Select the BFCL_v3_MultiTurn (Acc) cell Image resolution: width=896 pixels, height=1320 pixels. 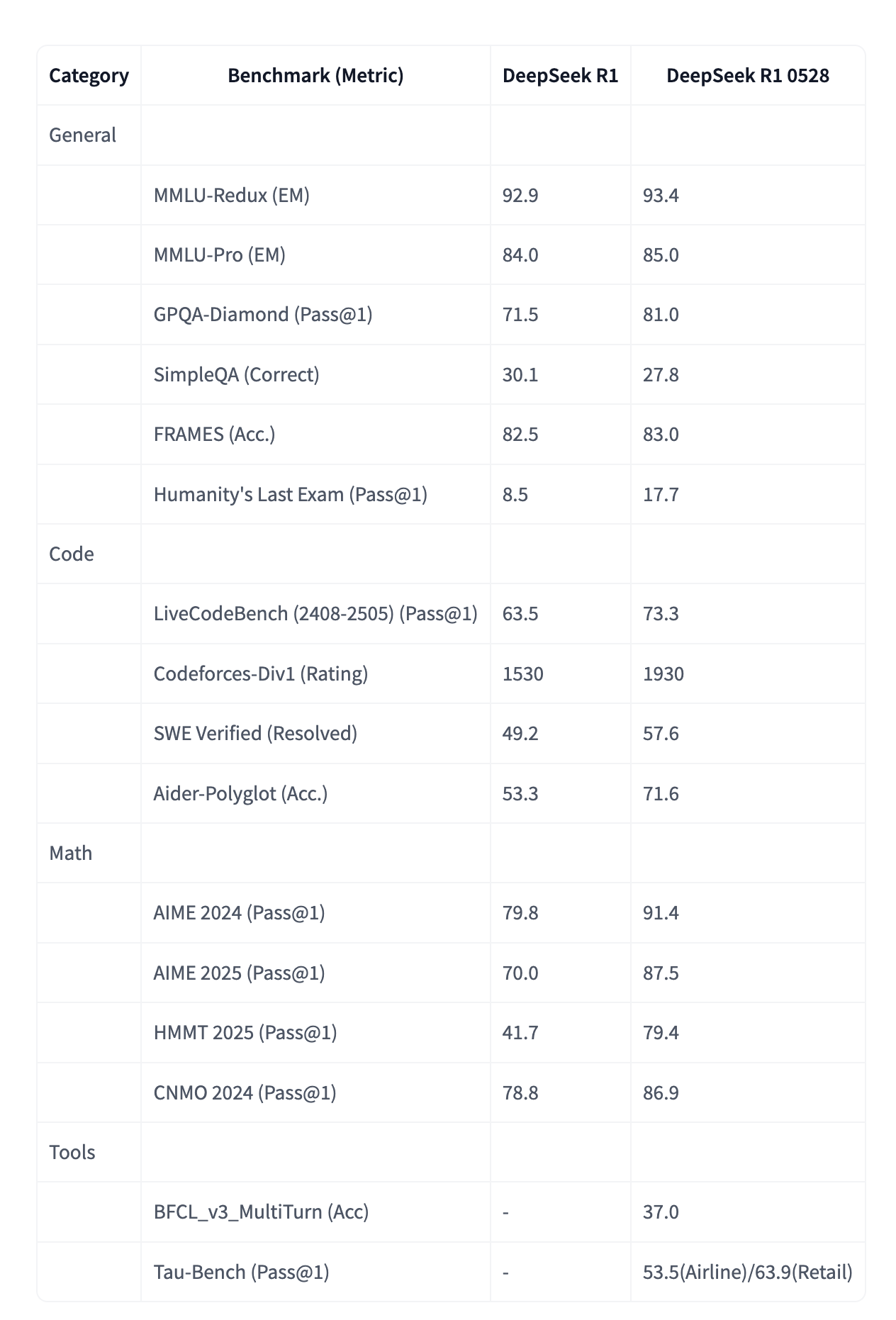[x=315, y=1212]
